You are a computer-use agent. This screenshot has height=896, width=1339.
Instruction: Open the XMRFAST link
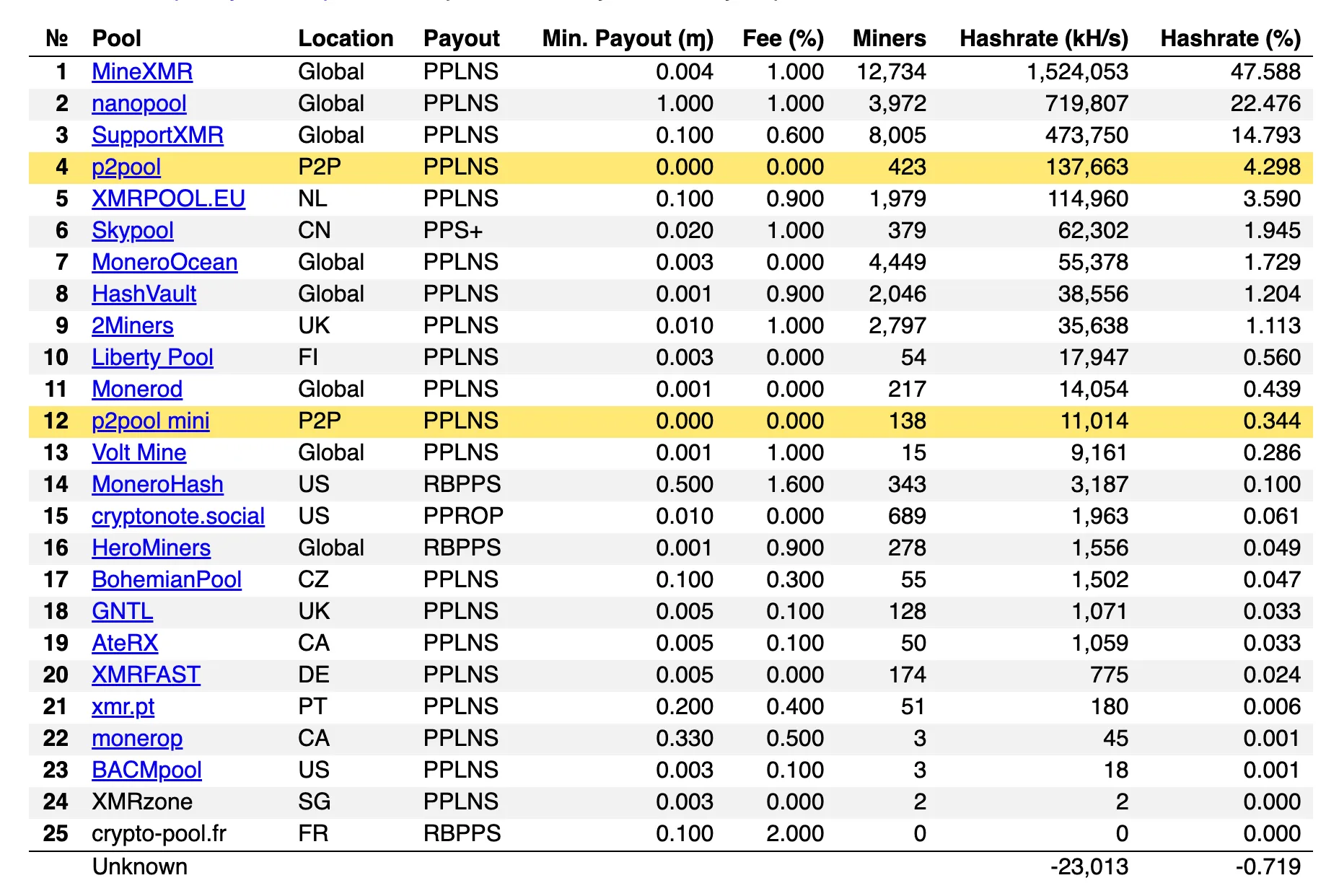[x=146, y=675]
